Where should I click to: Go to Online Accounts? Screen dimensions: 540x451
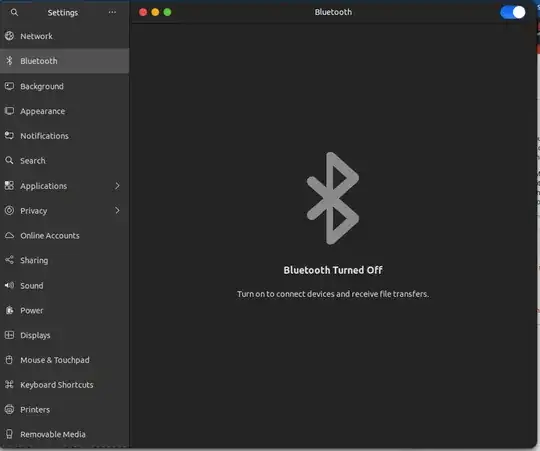coord(65,235)
